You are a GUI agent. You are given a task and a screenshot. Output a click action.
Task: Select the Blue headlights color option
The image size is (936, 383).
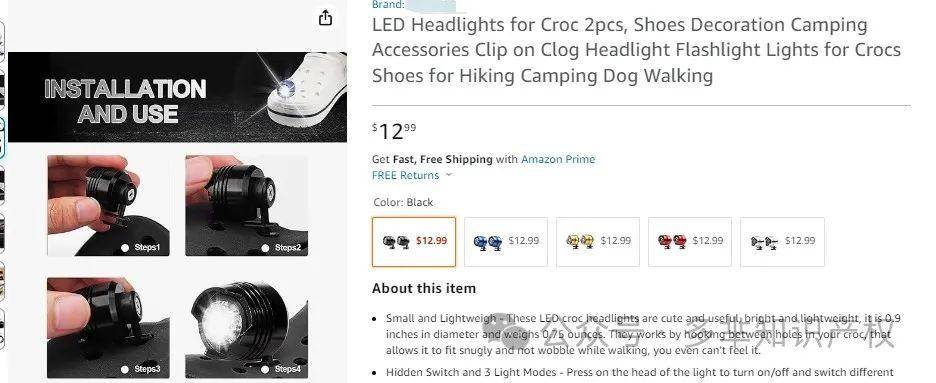(506, 242)
